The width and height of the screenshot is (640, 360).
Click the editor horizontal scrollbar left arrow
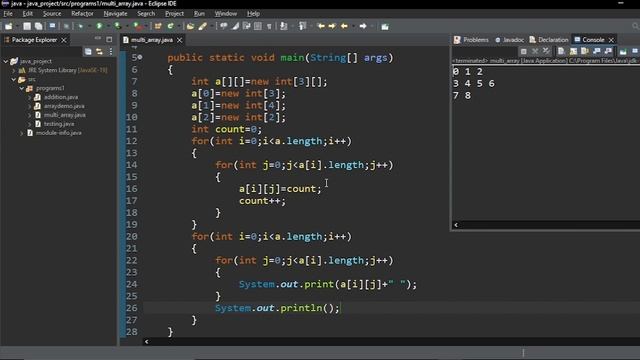146,342
